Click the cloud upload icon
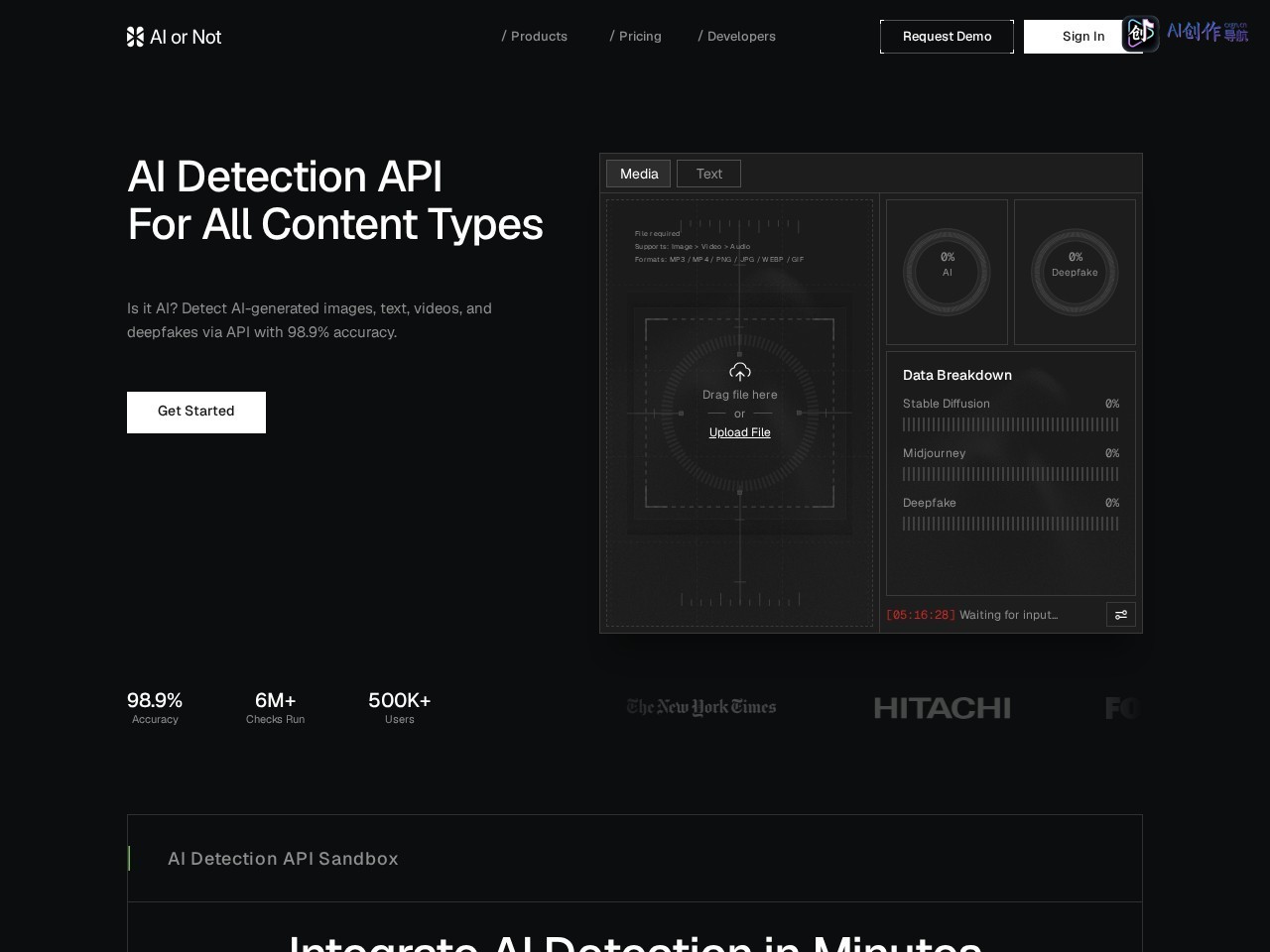1270x952 pixels. coord(740,372)
